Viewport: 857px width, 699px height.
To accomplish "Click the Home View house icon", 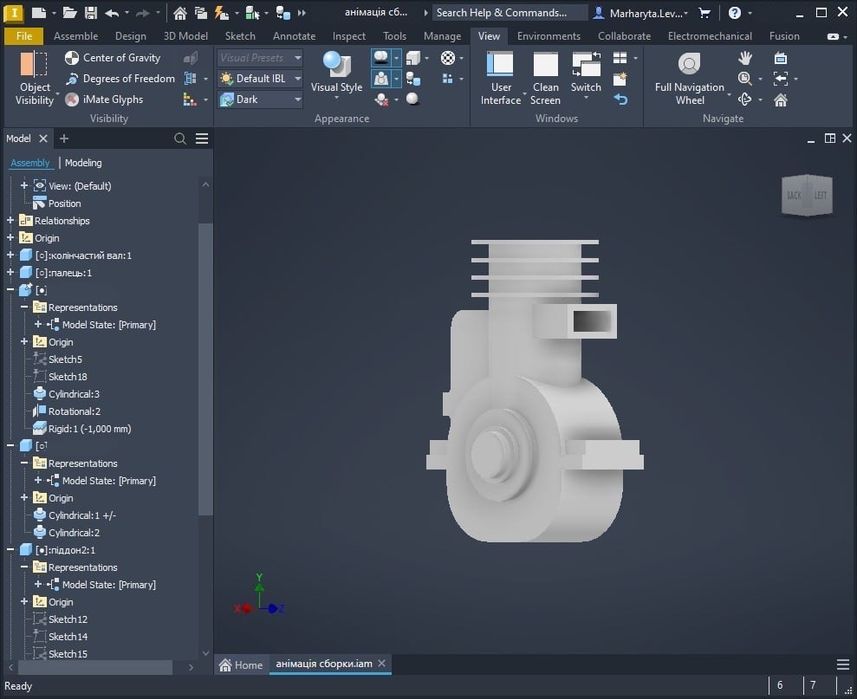I will pos(780,100).
